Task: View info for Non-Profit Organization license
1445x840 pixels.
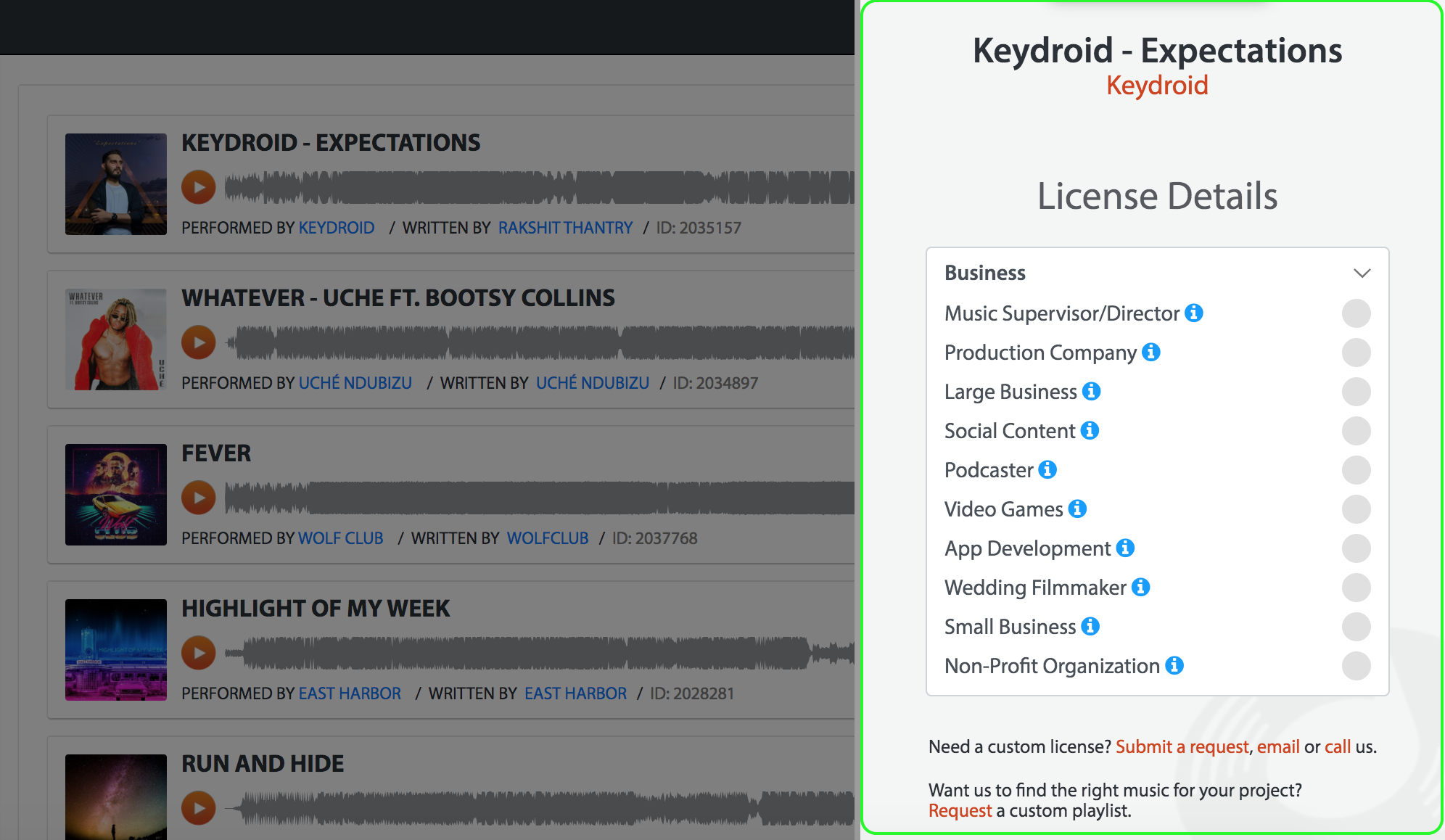Action: click(x=1174, y=665)
